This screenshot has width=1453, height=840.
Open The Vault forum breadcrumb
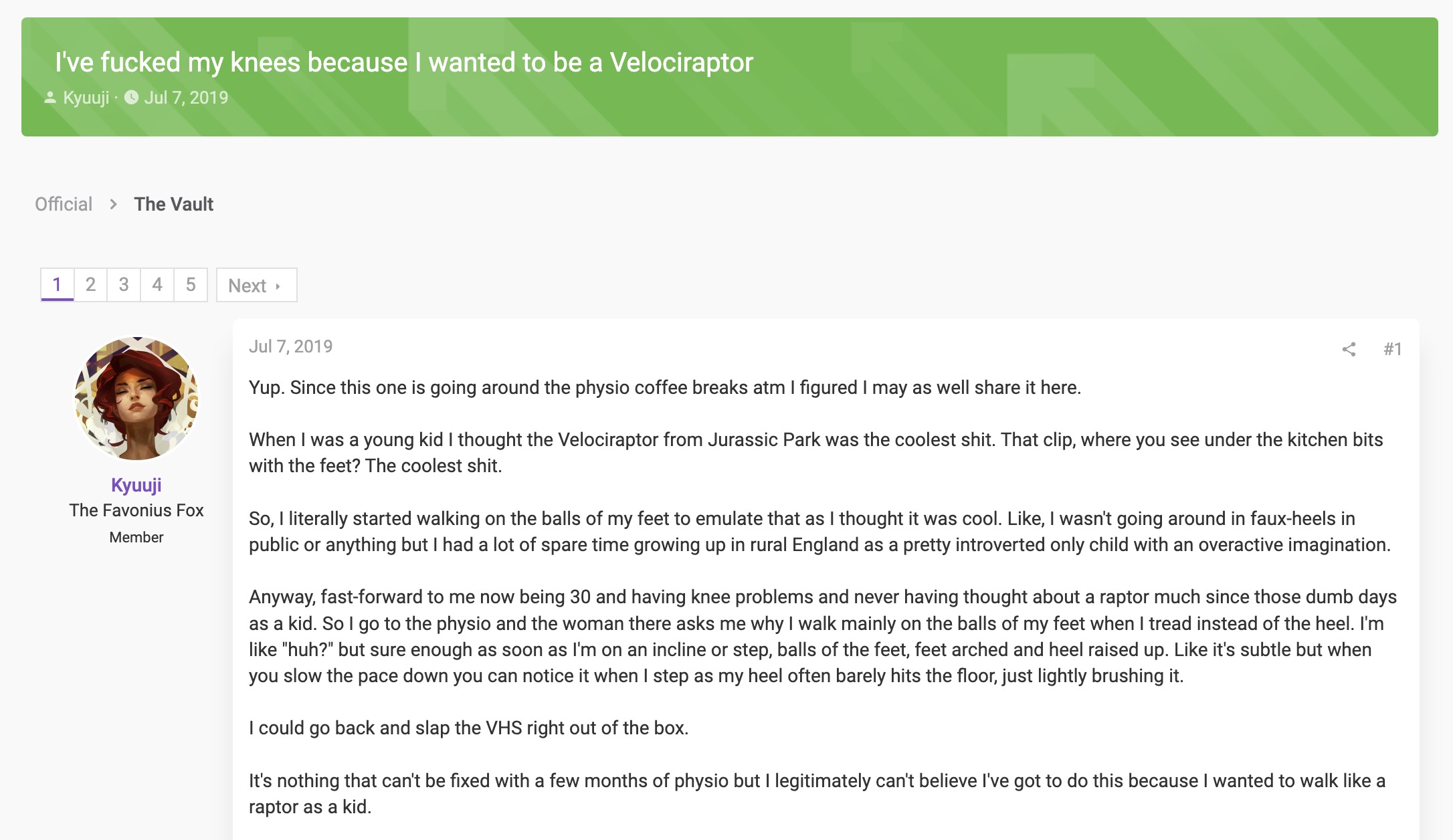[x=173, y=204]
